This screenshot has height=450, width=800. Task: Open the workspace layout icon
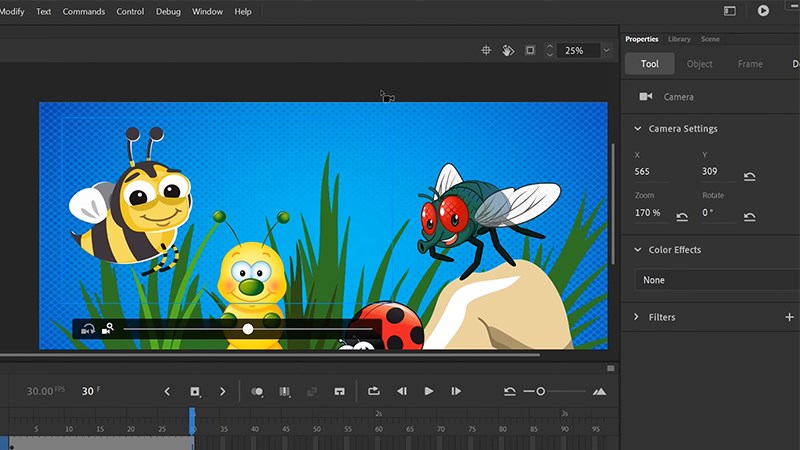click(730, 11)
